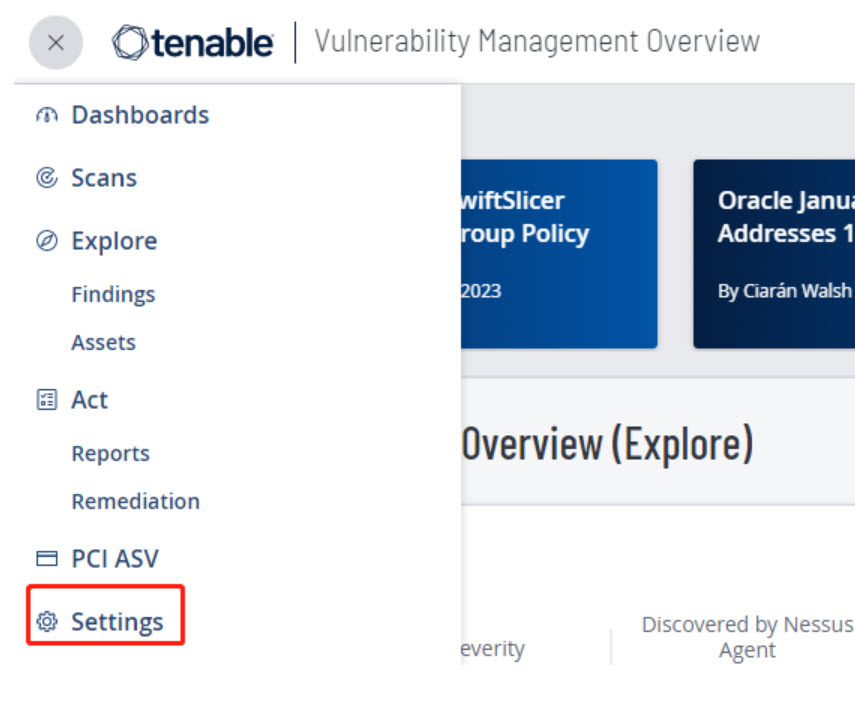Click the Overview (Explore) heading
Image resolution: width=855 pixels, height=710 pixels.
(607, 444)
